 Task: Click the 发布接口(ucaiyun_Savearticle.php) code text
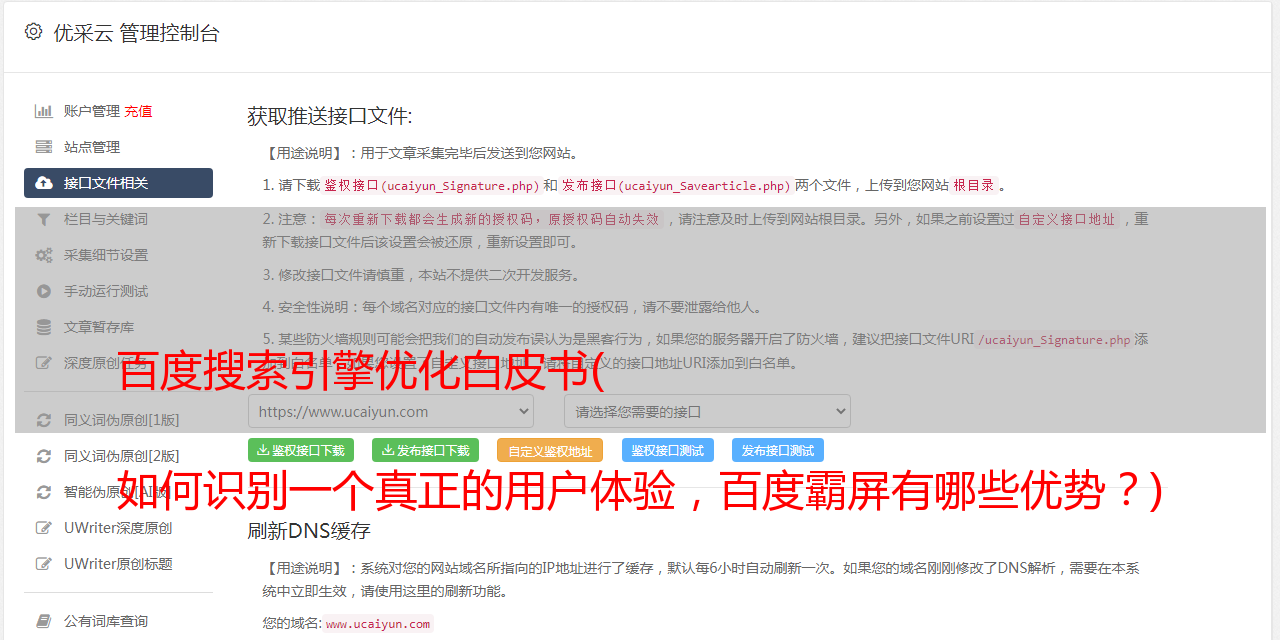tap(676, 185)
